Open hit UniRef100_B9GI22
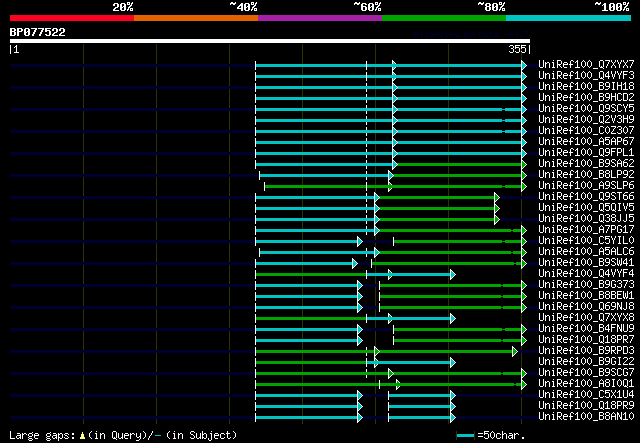The height and width of the screenshot is (443, 640). (x=586, y=362)
